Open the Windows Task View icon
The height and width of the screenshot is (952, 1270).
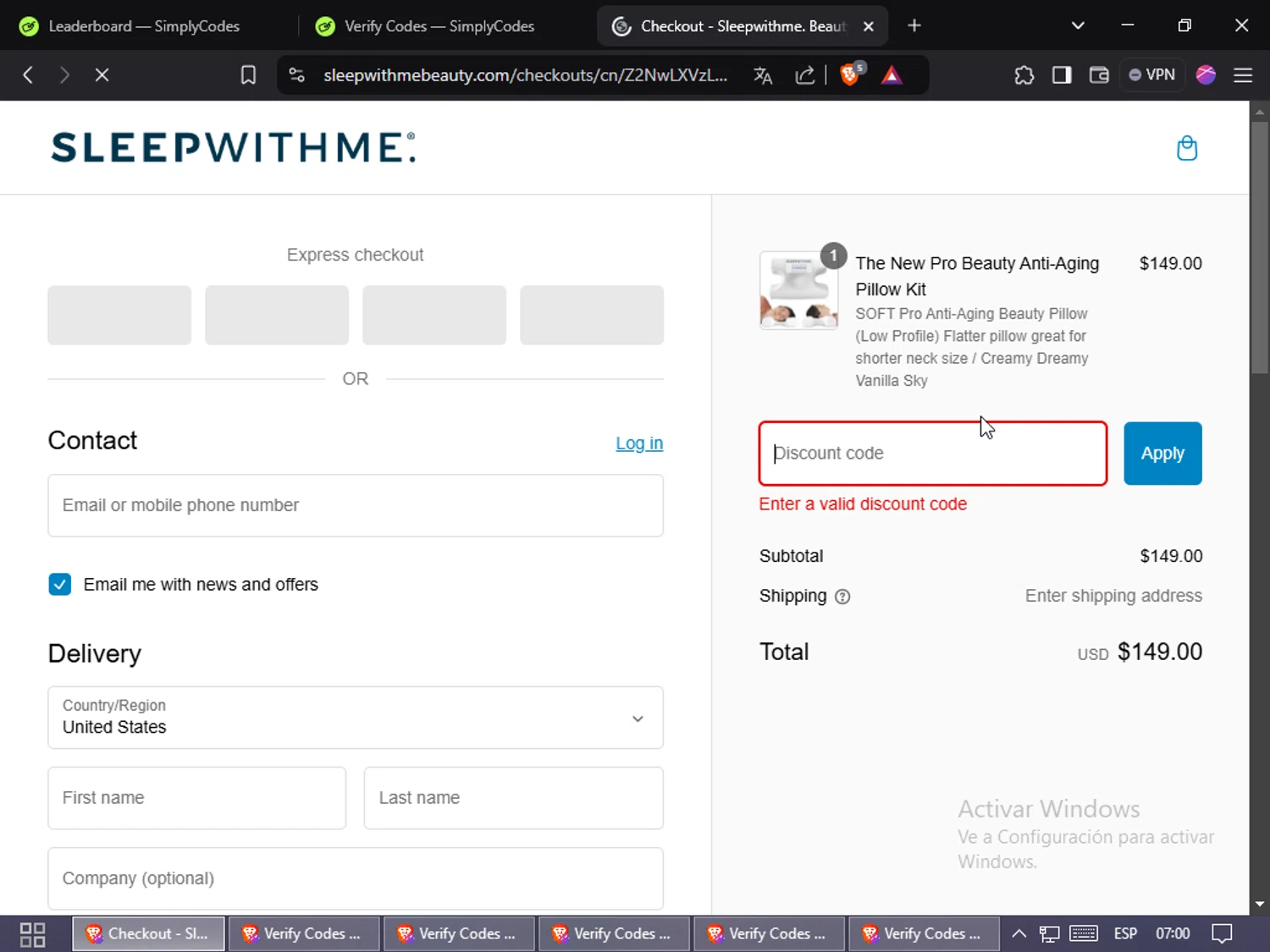tap(32, 934)
